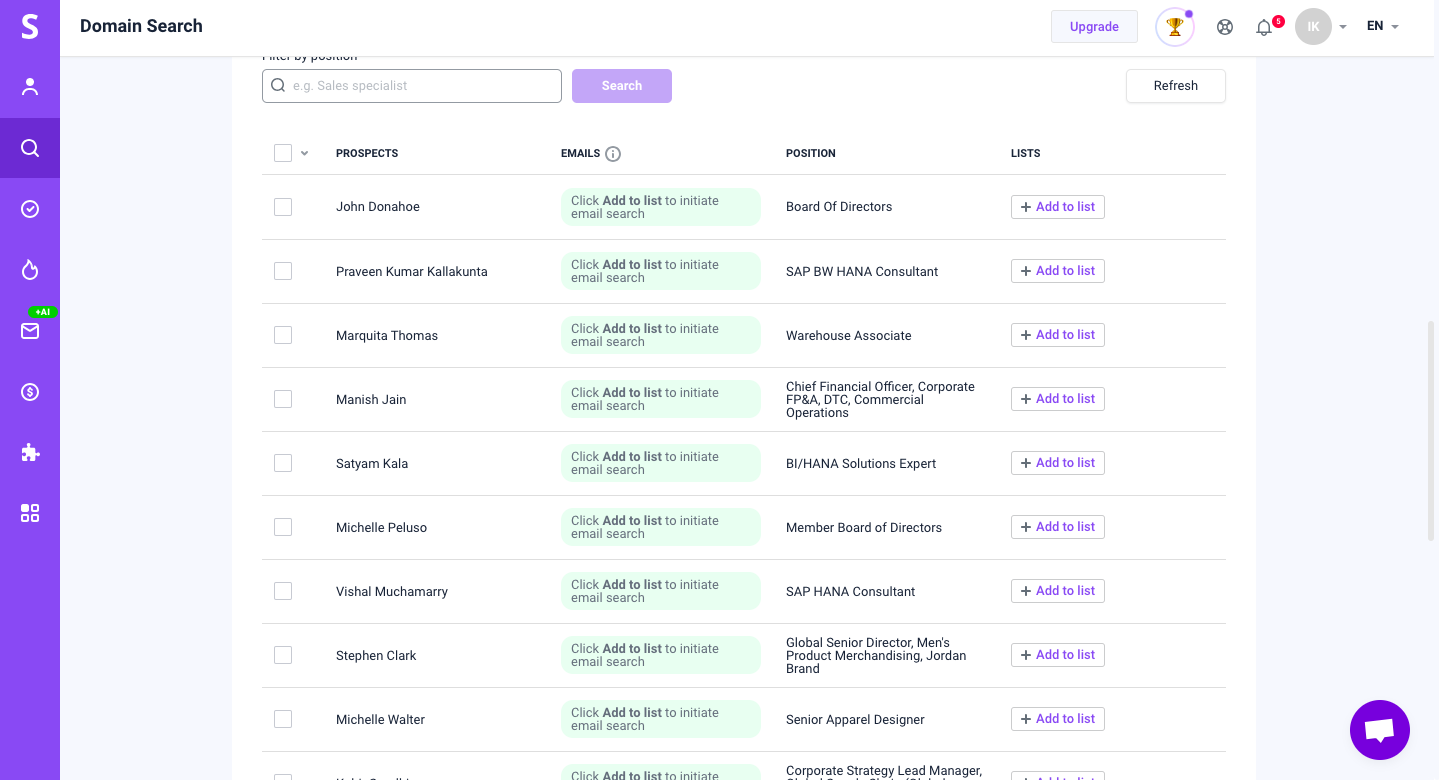Check the box next to John Donahoe
1439x780 pixels.
(283, 207)
